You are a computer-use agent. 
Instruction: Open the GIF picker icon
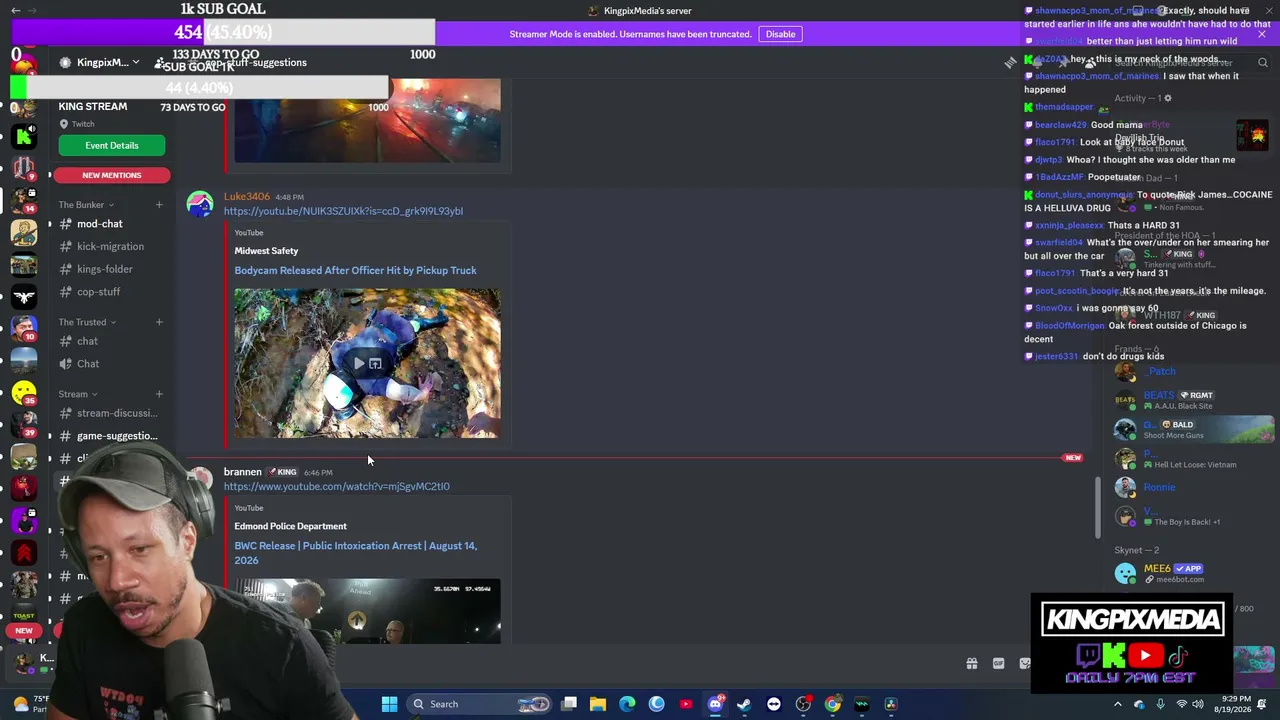click(x=998, y=663)
